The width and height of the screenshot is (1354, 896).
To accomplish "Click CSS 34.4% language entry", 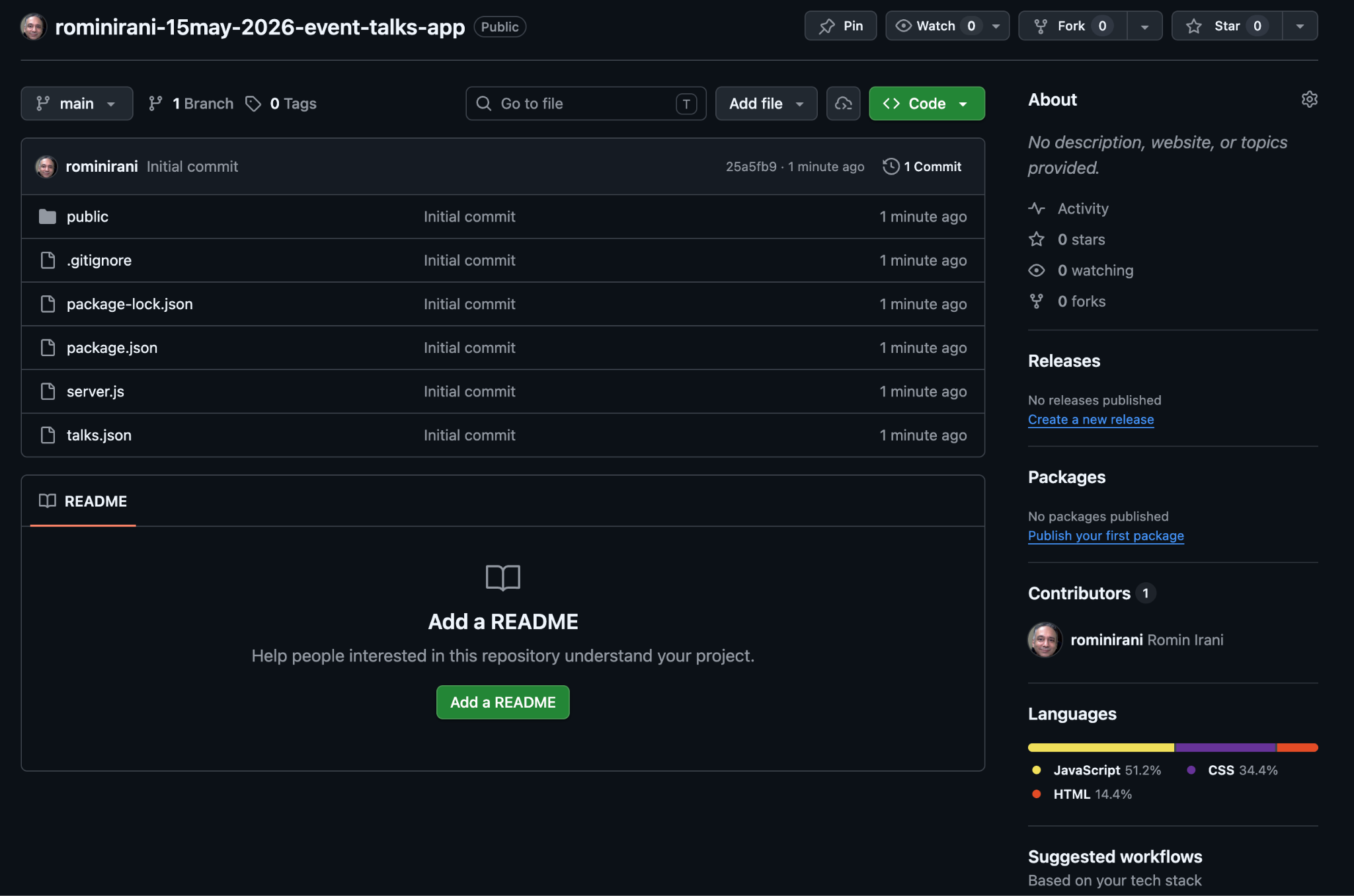I will tap(1232, 770).
